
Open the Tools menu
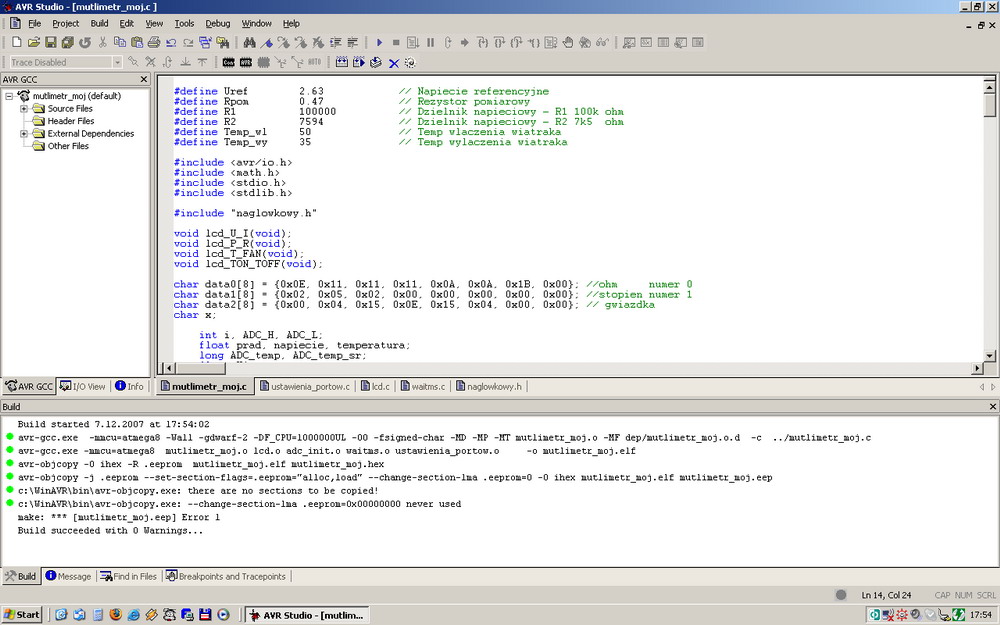click(x=184, y=24)
